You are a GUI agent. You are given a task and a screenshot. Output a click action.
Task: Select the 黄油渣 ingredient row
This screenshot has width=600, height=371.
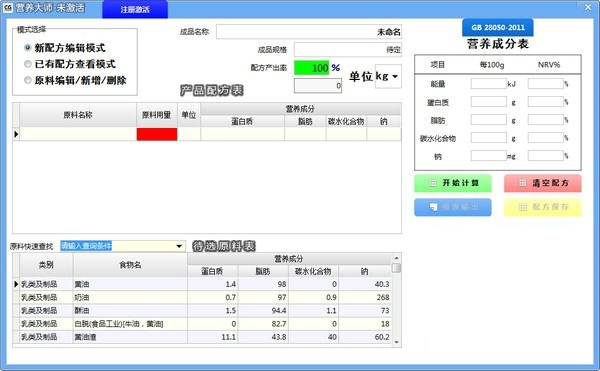tap(205, 337)
